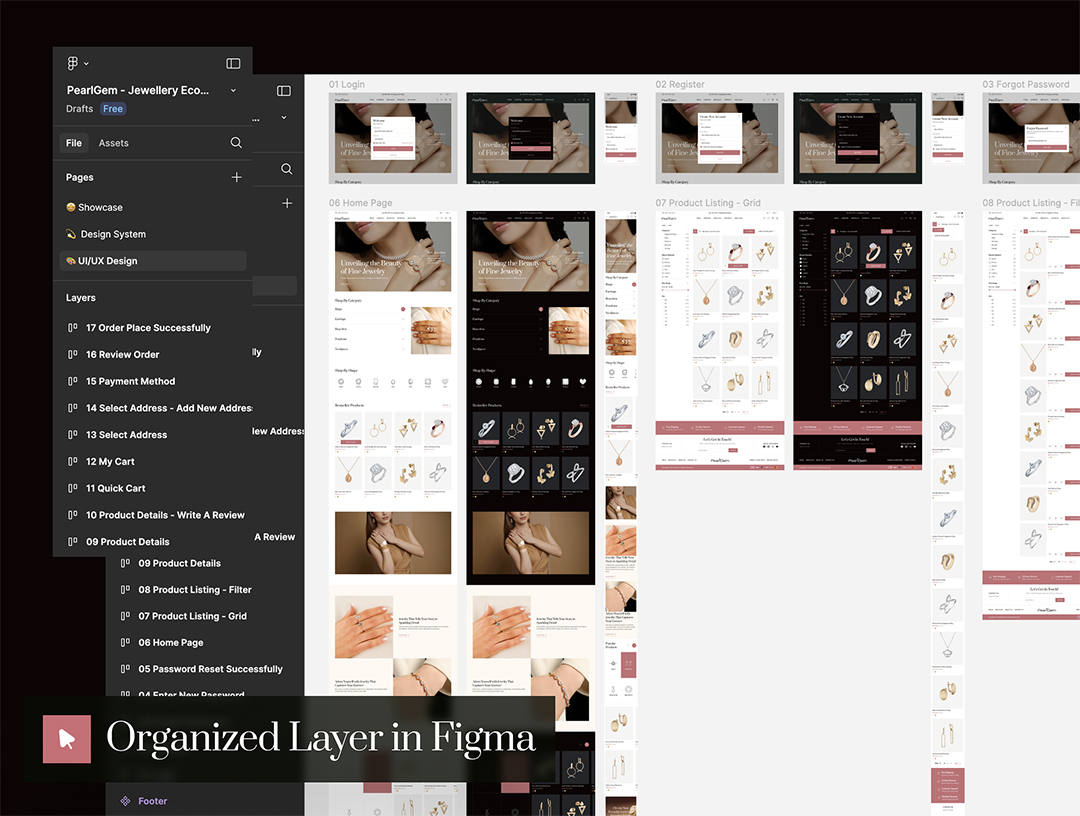Click the Drafts location link
The image size is (1080, 816).
coord(80,109)
